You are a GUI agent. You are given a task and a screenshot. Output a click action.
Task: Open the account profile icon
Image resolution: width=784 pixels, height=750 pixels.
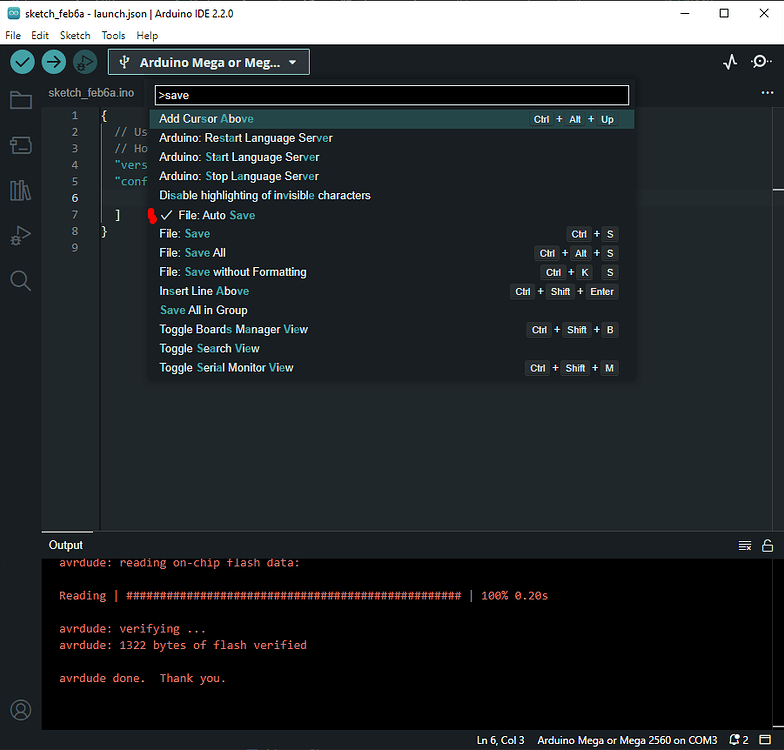(x=20, y=710)
